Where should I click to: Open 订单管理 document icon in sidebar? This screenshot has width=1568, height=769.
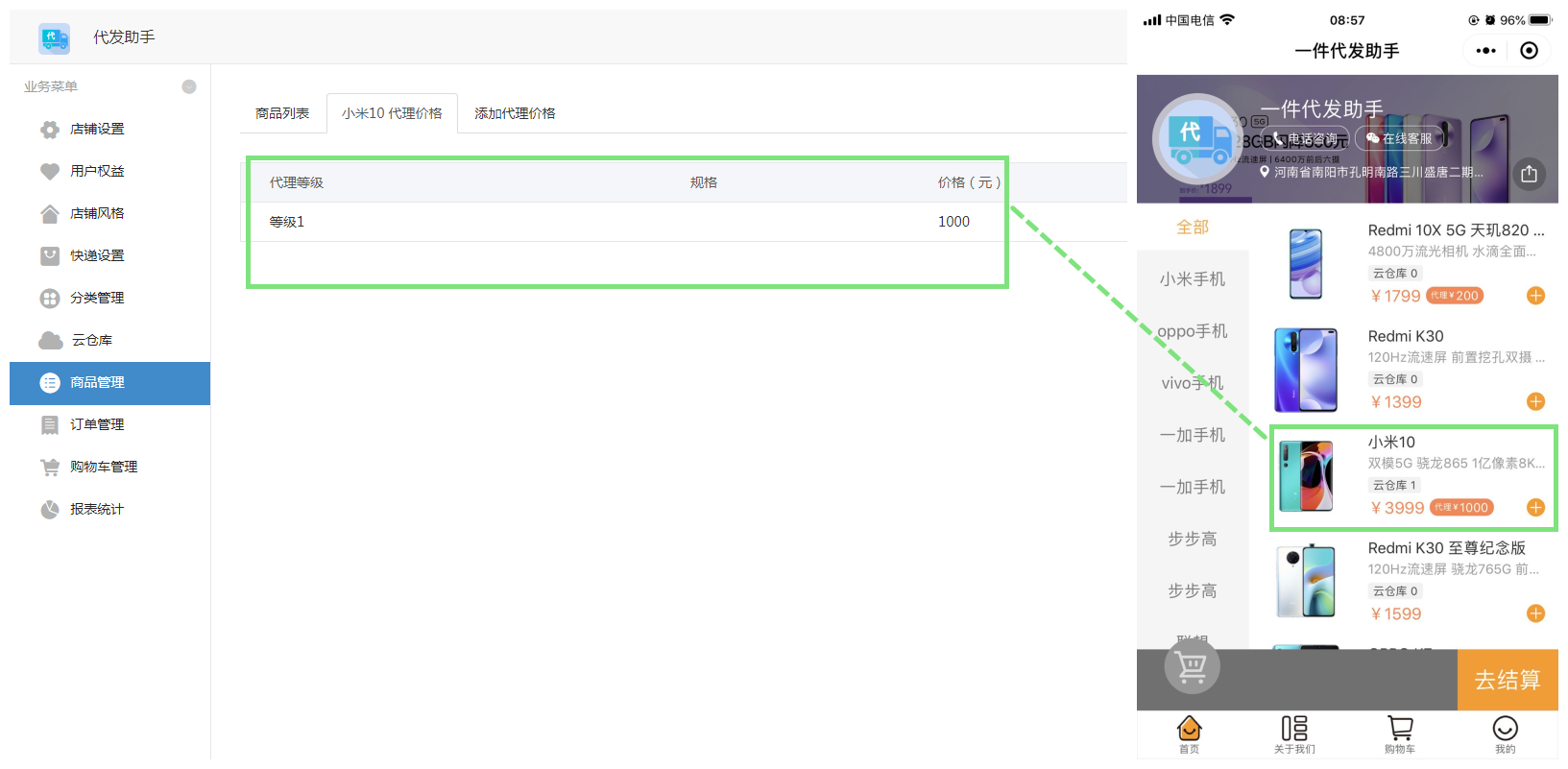point(50,424)
